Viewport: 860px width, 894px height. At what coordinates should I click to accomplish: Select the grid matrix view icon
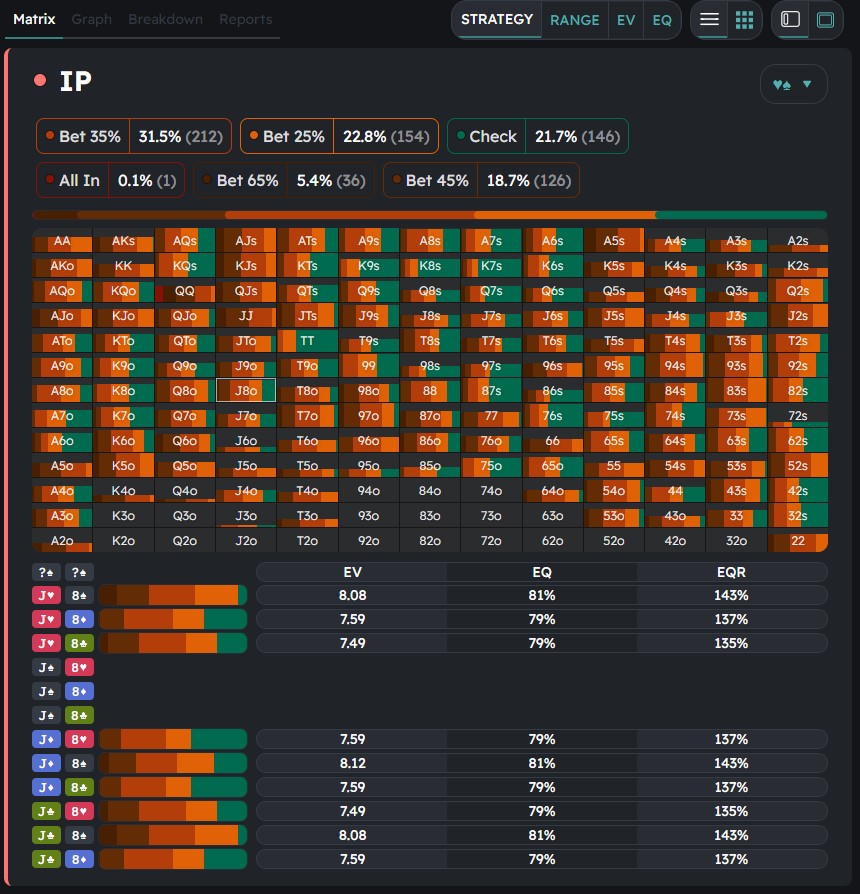[744, 20]
